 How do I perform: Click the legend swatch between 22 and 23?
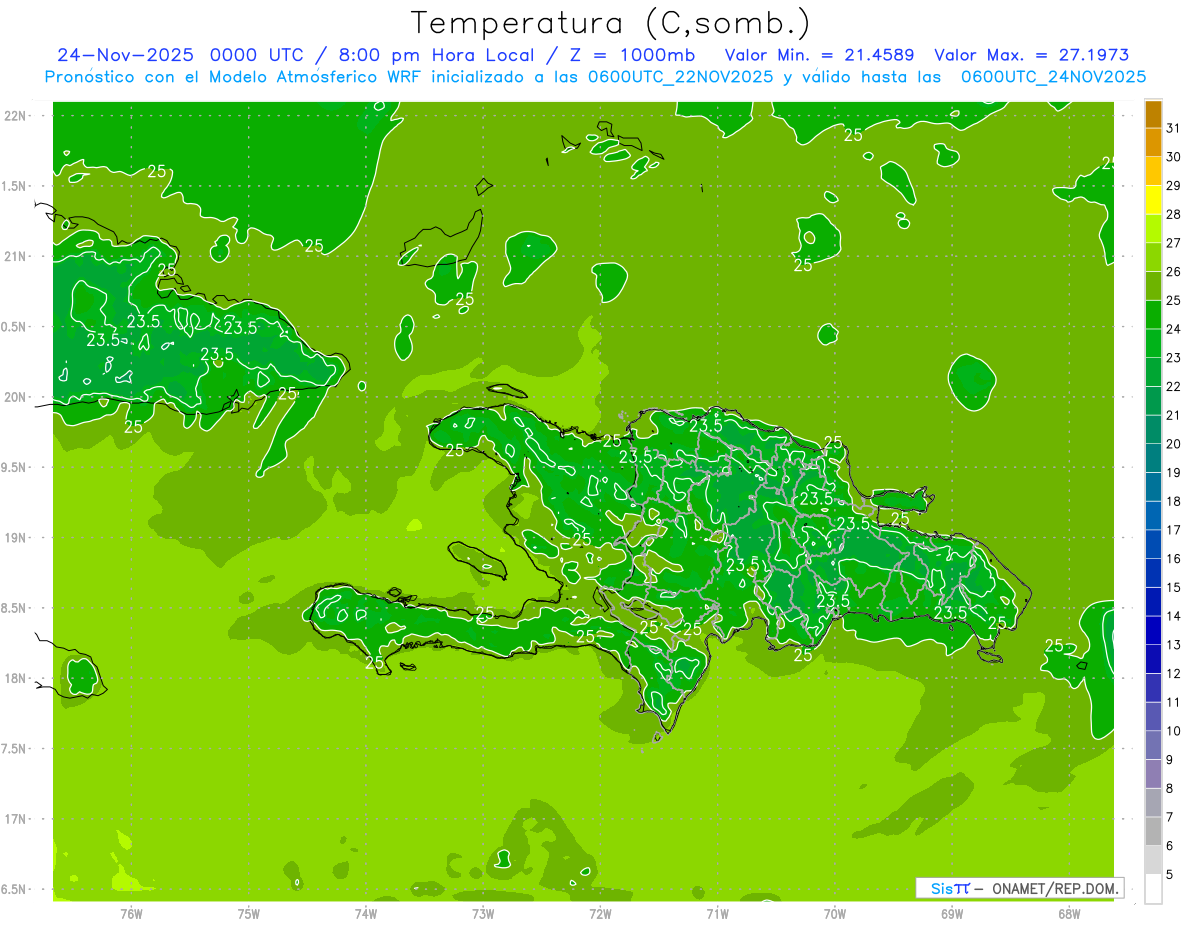pyautogui.click(x=1153, y=372)
